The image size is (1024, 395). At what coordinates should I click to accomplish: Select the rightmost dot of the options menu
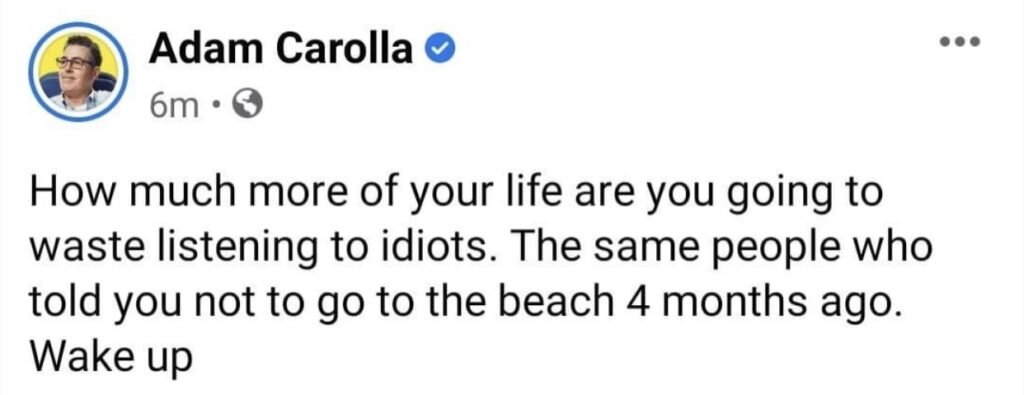pyautogui.click(x=976, y=43)
